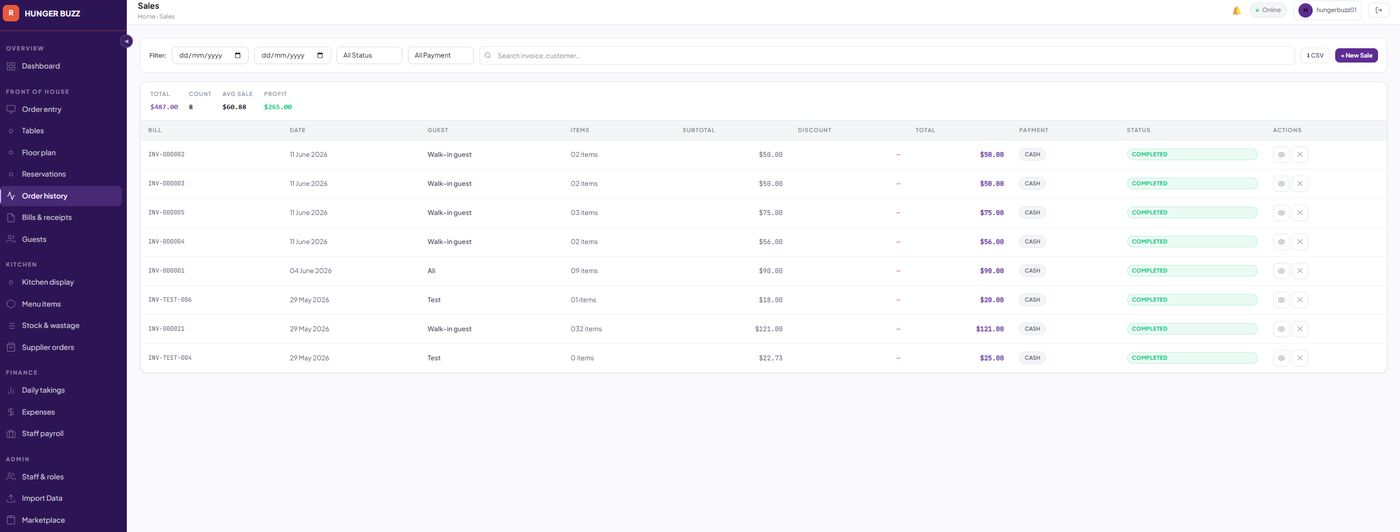
Task: Click the DATE column header
Action: pyautogui.click(x=298, y=130)
